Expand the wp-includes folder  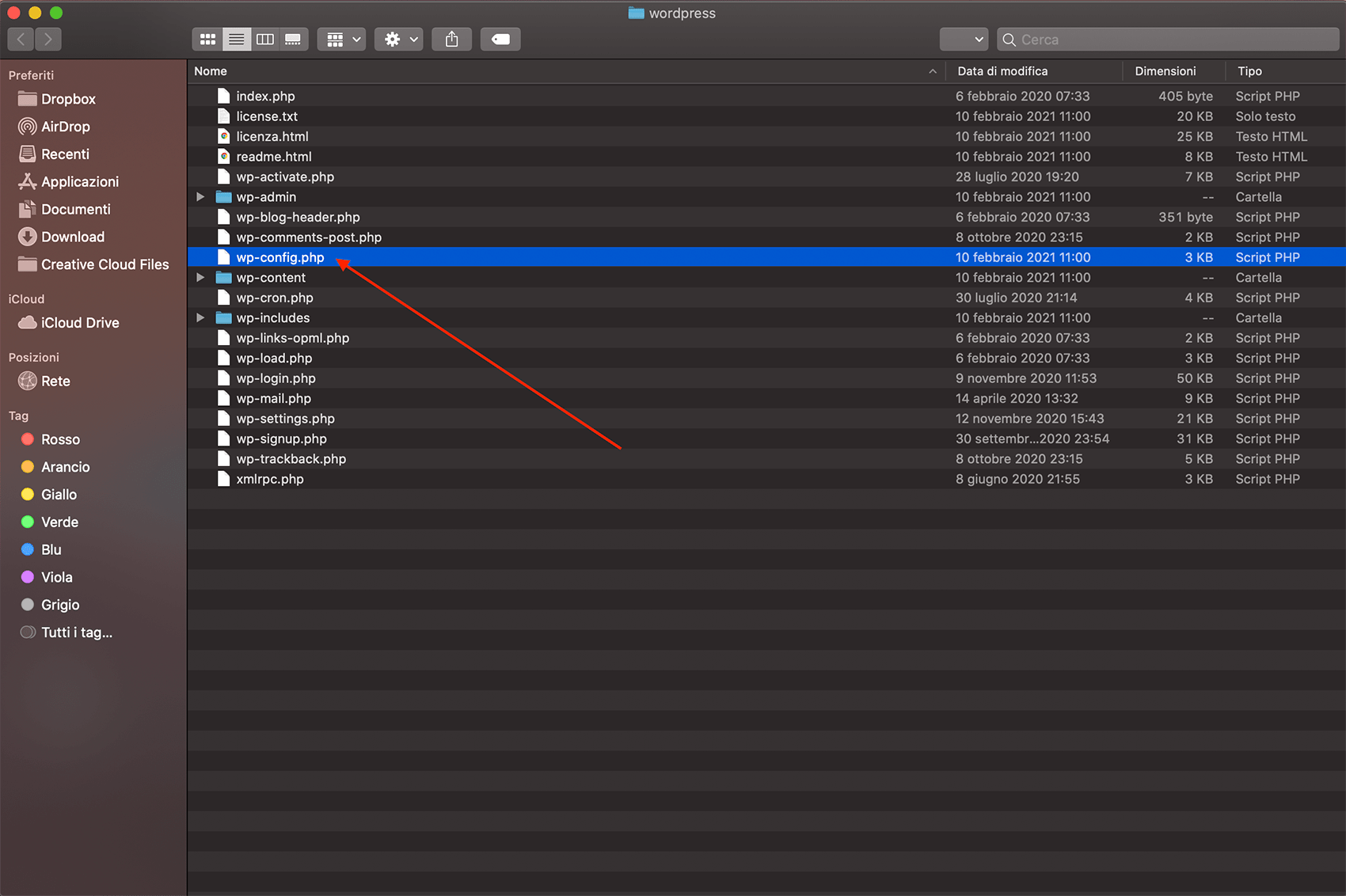coord(200,318)
